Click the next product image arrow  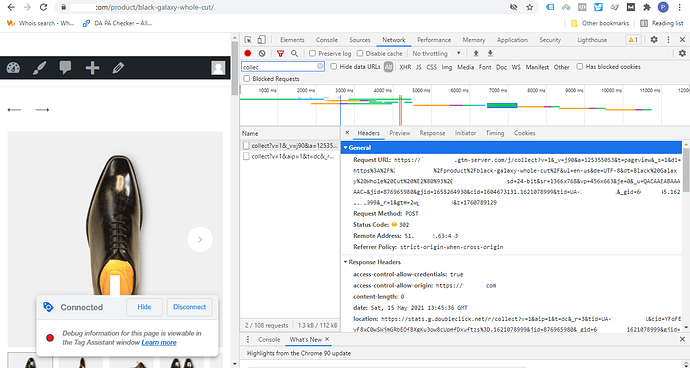[200, 239]
